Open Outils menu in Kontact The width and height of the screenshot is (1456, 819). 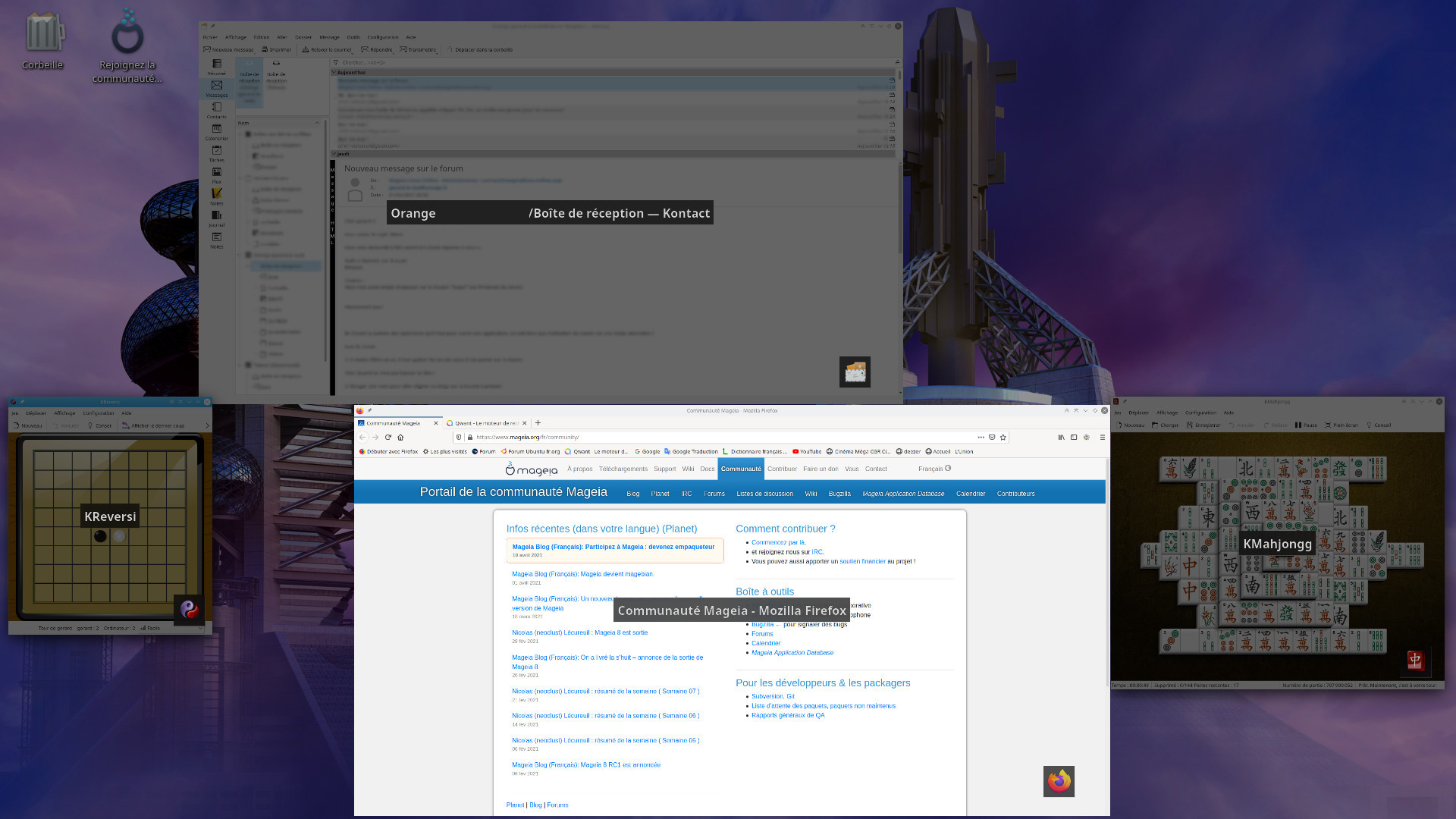(x=353, y=37)
